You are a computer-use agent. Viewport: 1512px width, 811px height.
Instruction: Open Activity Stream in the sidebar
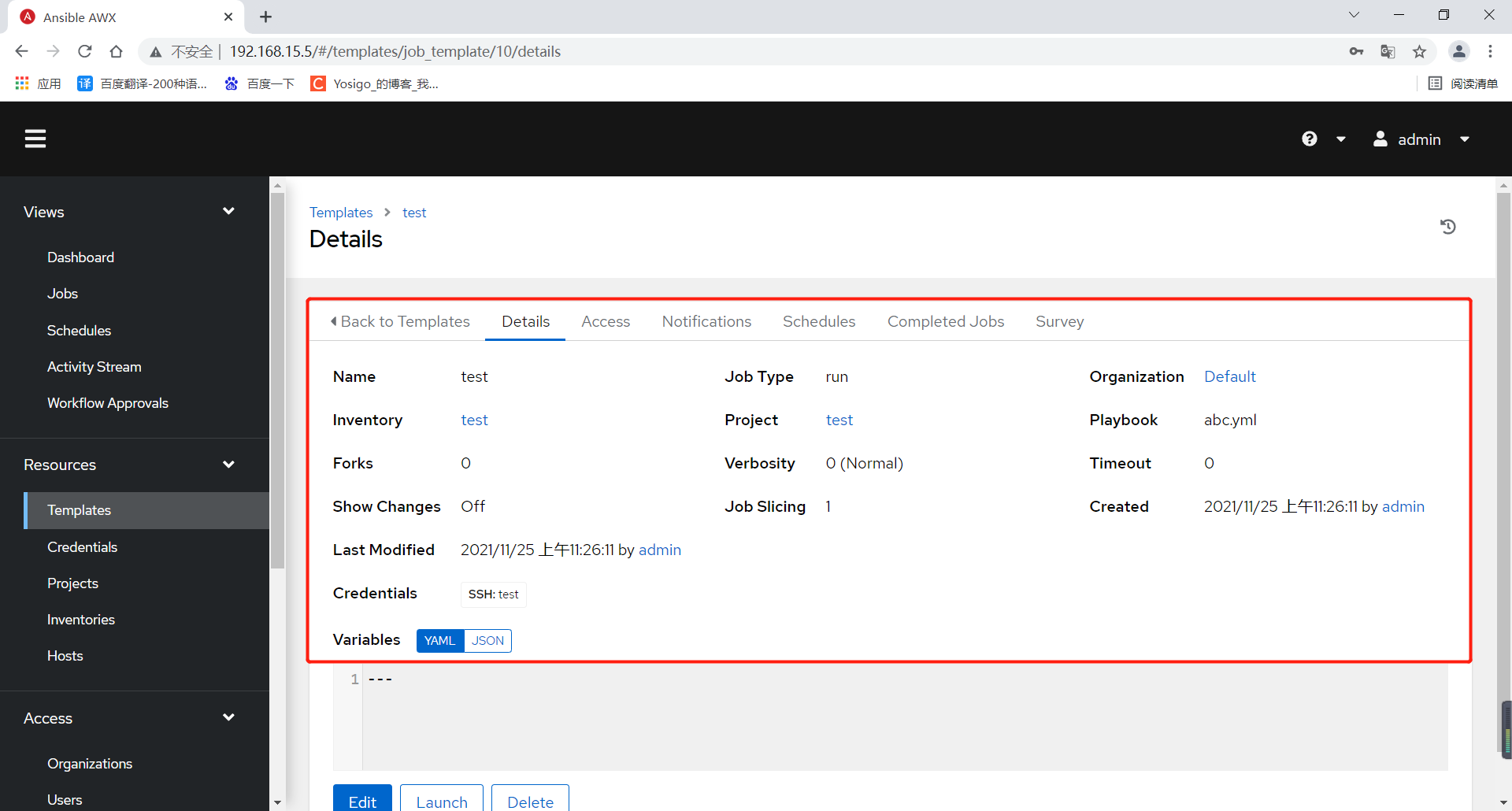[94, 367]
